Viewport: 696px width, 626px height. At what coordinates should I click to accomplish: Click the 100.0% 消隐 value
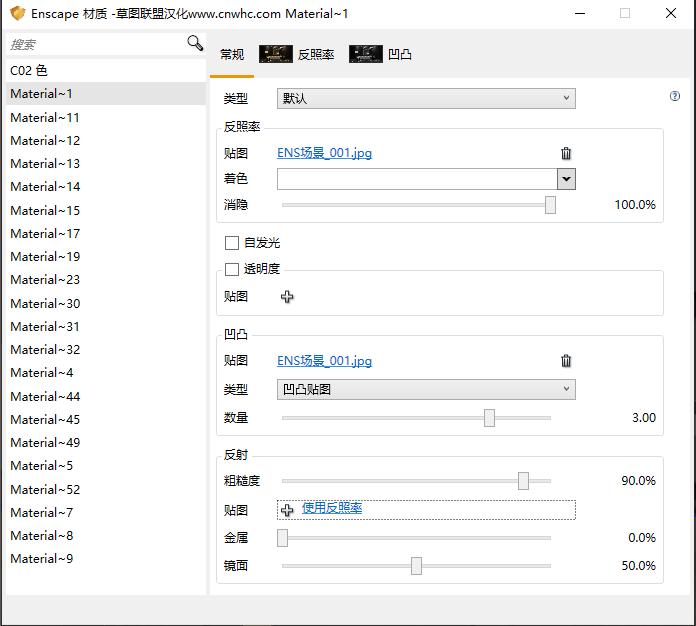pyautogui.click(x=635, y=205)
